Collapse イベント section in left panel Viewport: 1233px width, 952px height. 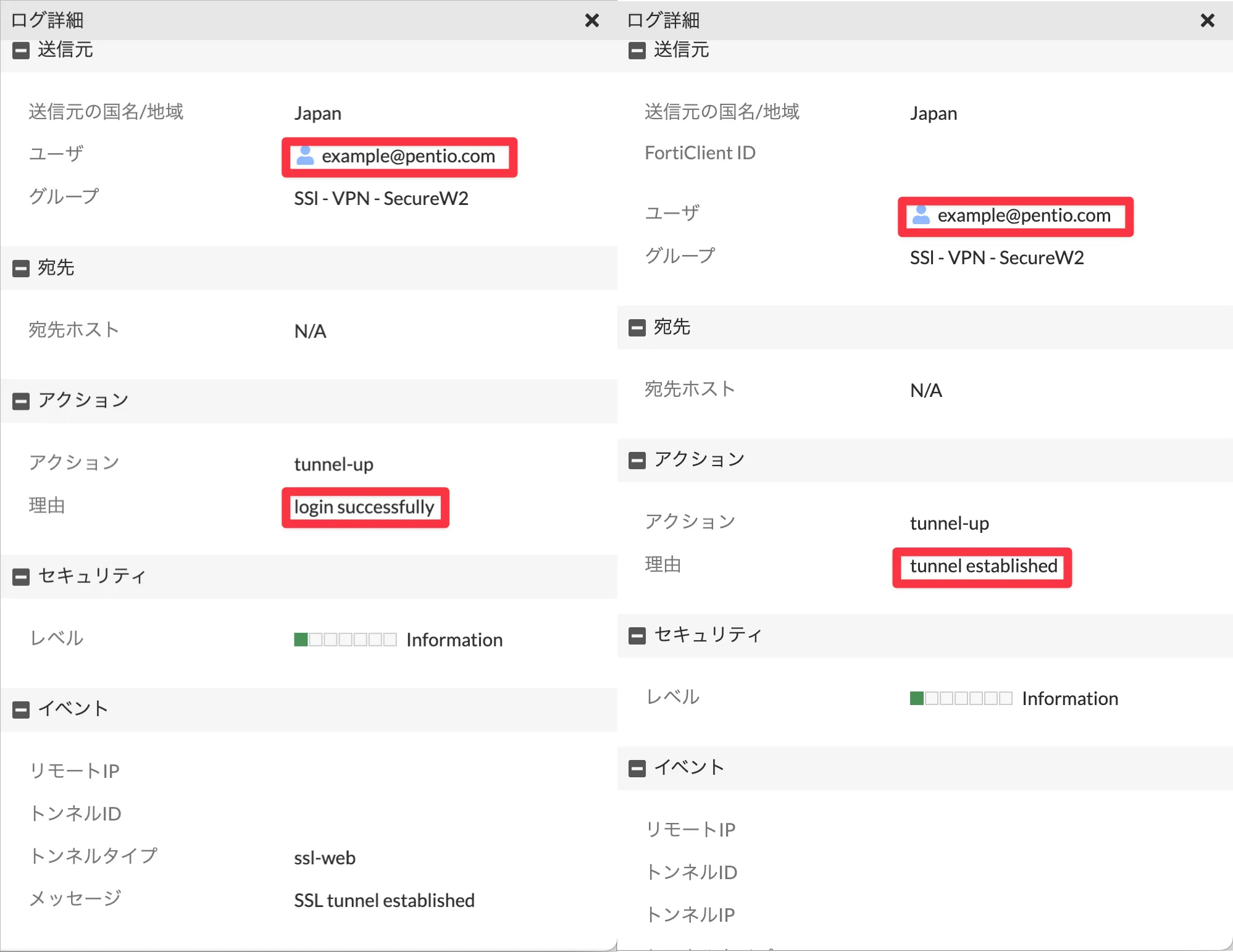(21, 710)
